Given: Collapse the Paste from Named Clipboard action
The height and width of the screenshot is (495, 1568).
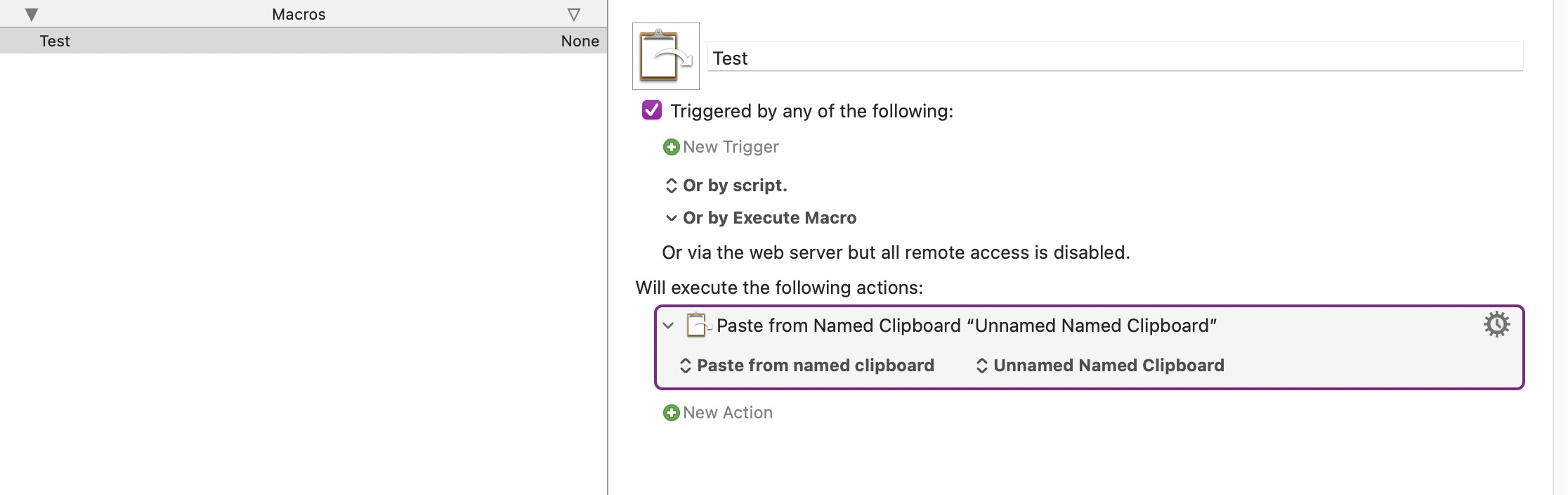Looking at the screenshot, I should [x=668, y=326].
